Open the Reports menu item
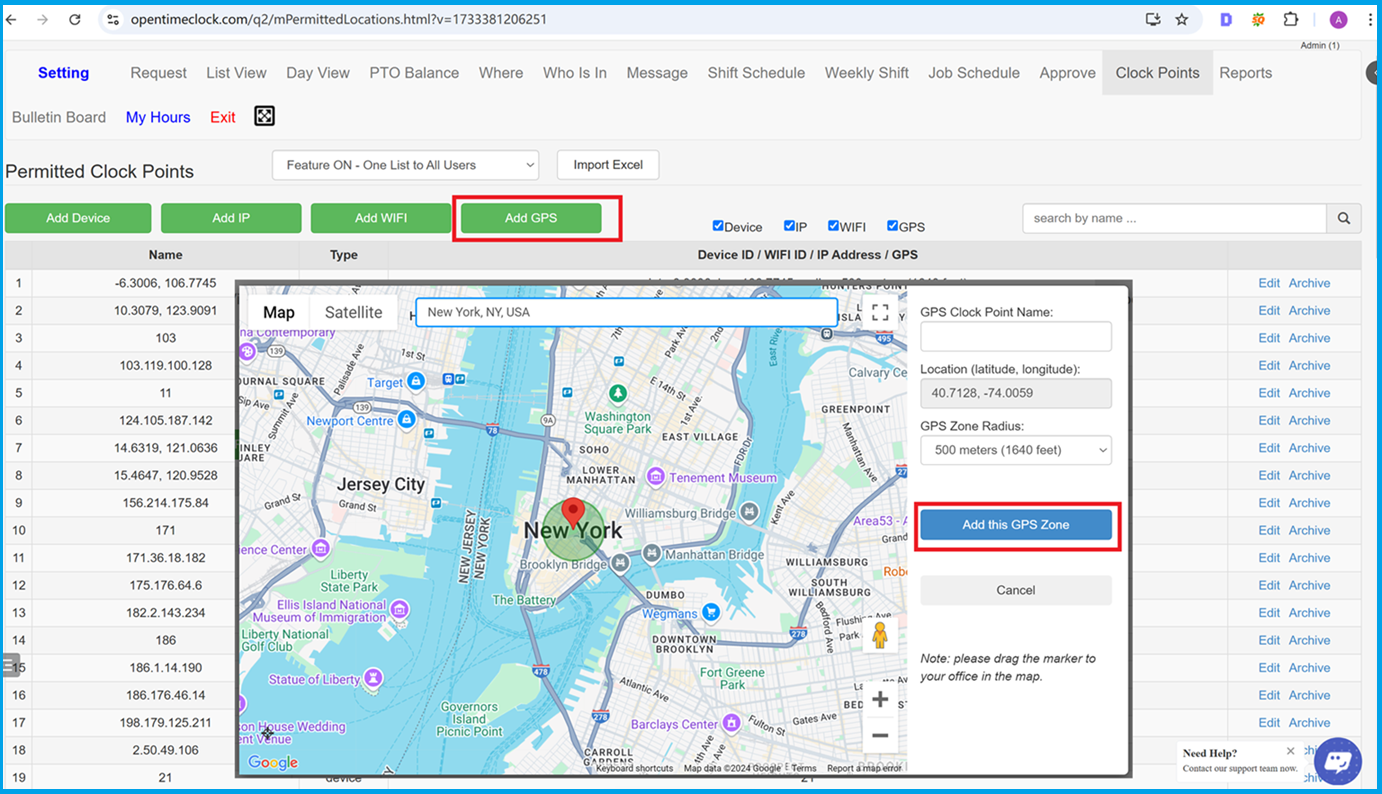This screenshot has width=1382, height=794. 1246,73
